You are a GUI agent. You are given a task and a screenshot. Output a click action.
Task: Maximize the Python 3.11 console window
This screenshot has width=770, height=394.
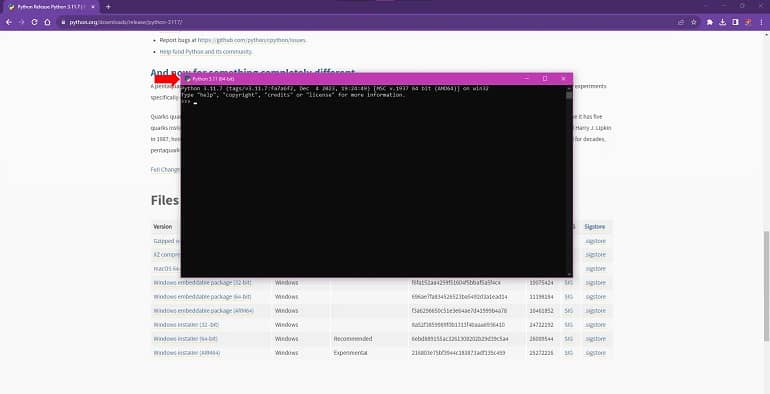[x=545, y=79]
